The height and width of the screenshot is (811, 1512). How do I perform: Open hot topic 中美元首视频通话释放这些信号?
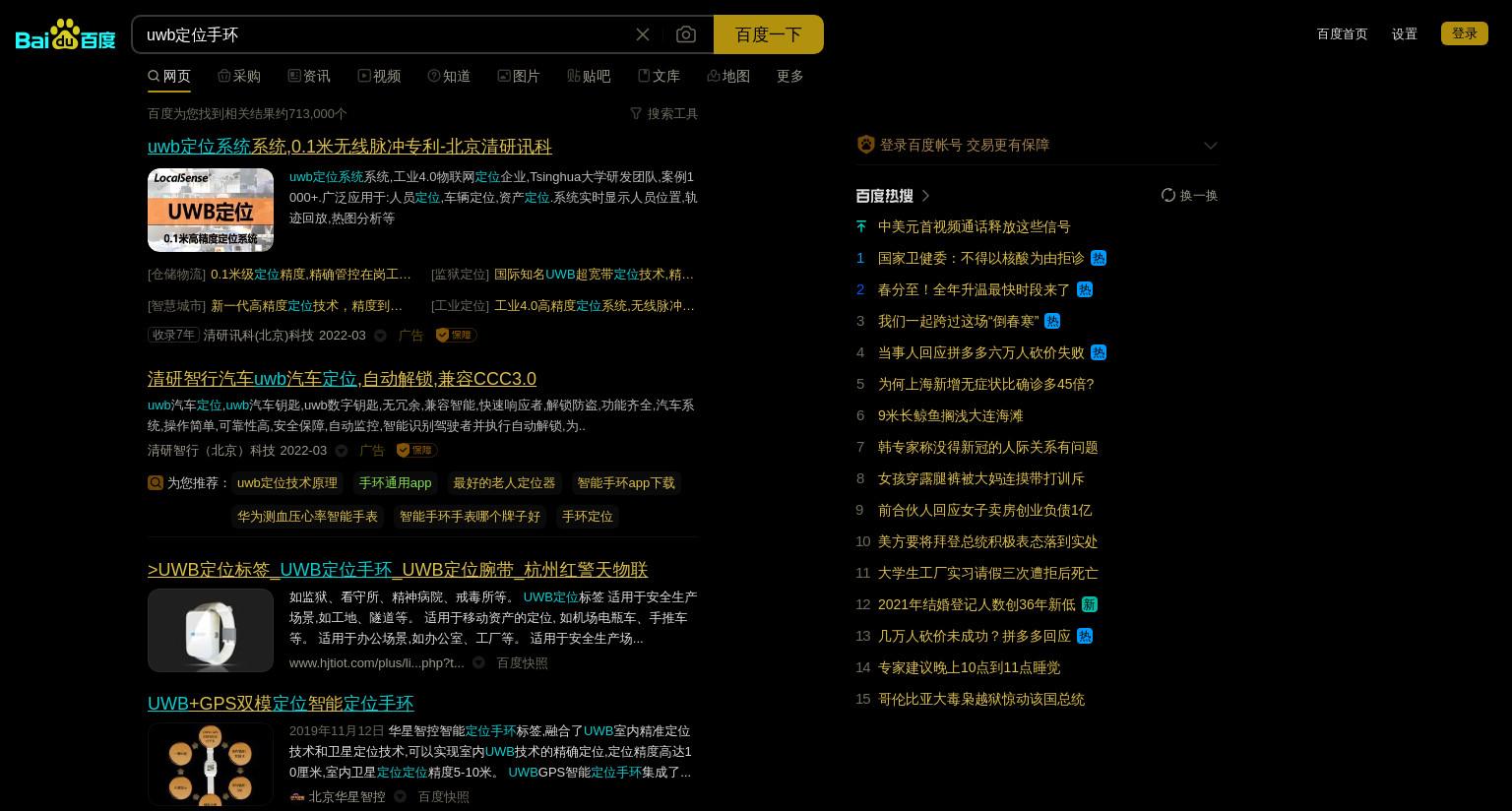[974, 227]
